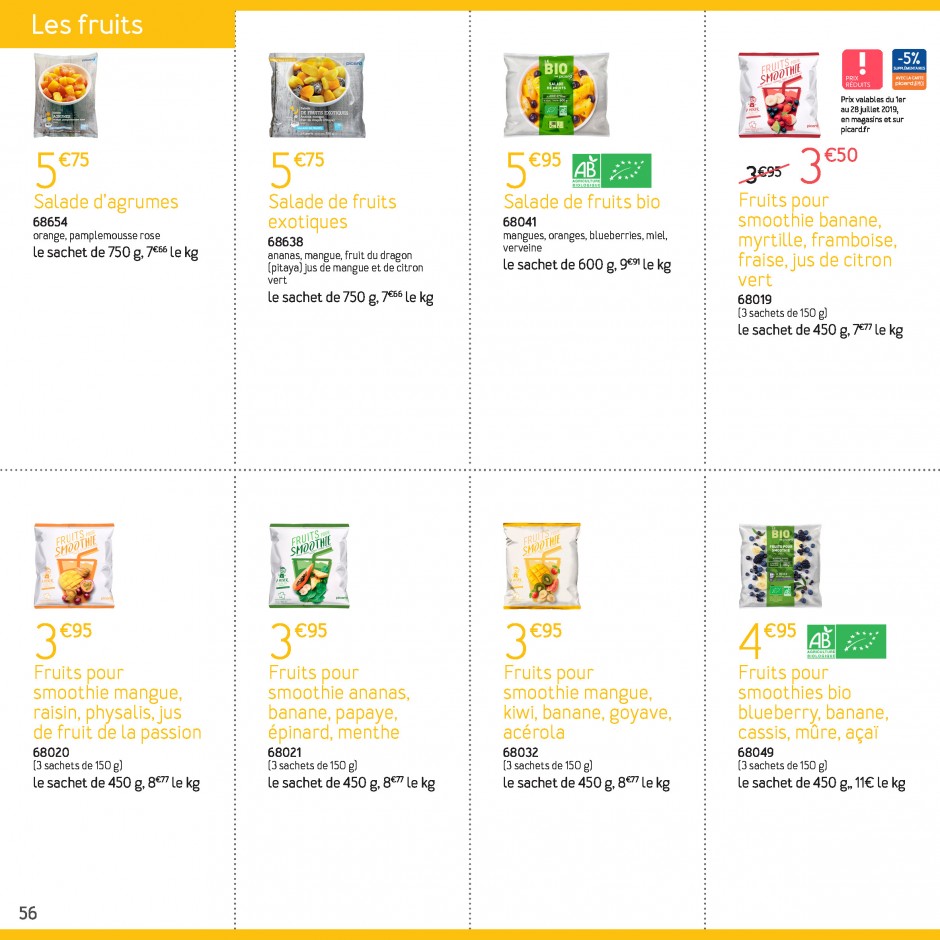This screenshot has width=940, height=940.
Task: Click the AB organic logo beside 4€95
Action: tap(821, 641)
